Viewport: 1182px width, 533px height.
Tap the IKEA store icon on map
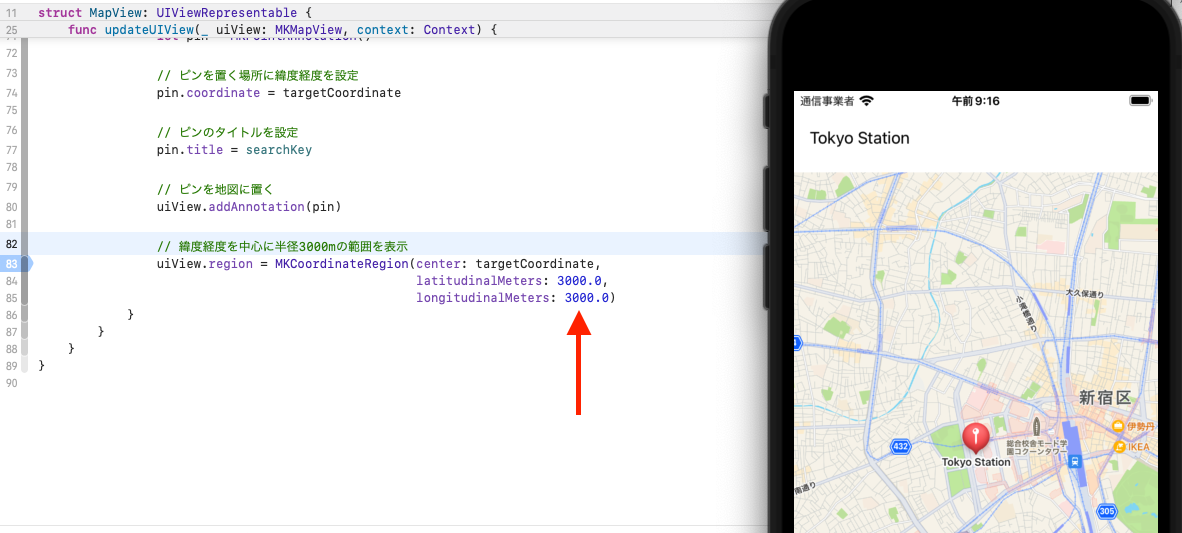coord(1119,446)
